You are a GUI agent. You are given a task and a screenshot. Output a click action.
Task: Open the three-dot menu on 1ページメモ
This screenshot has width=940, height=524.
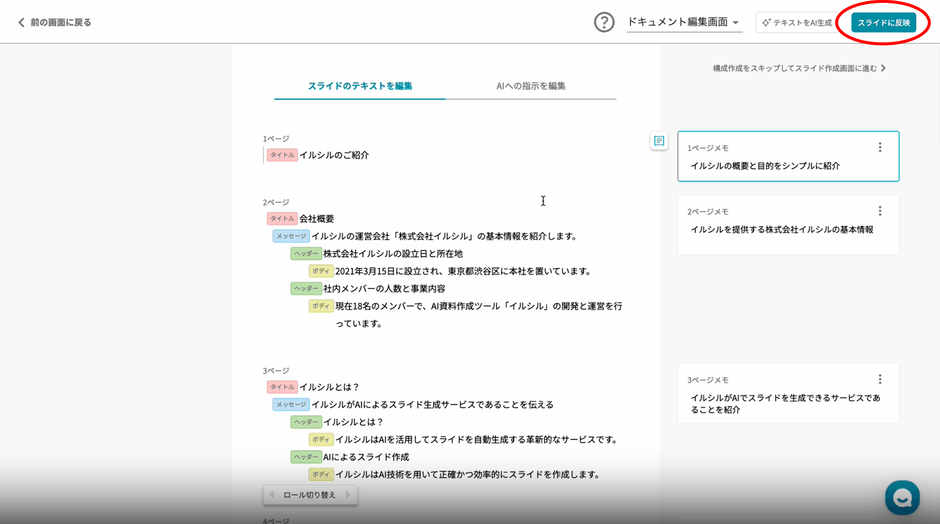880,147
